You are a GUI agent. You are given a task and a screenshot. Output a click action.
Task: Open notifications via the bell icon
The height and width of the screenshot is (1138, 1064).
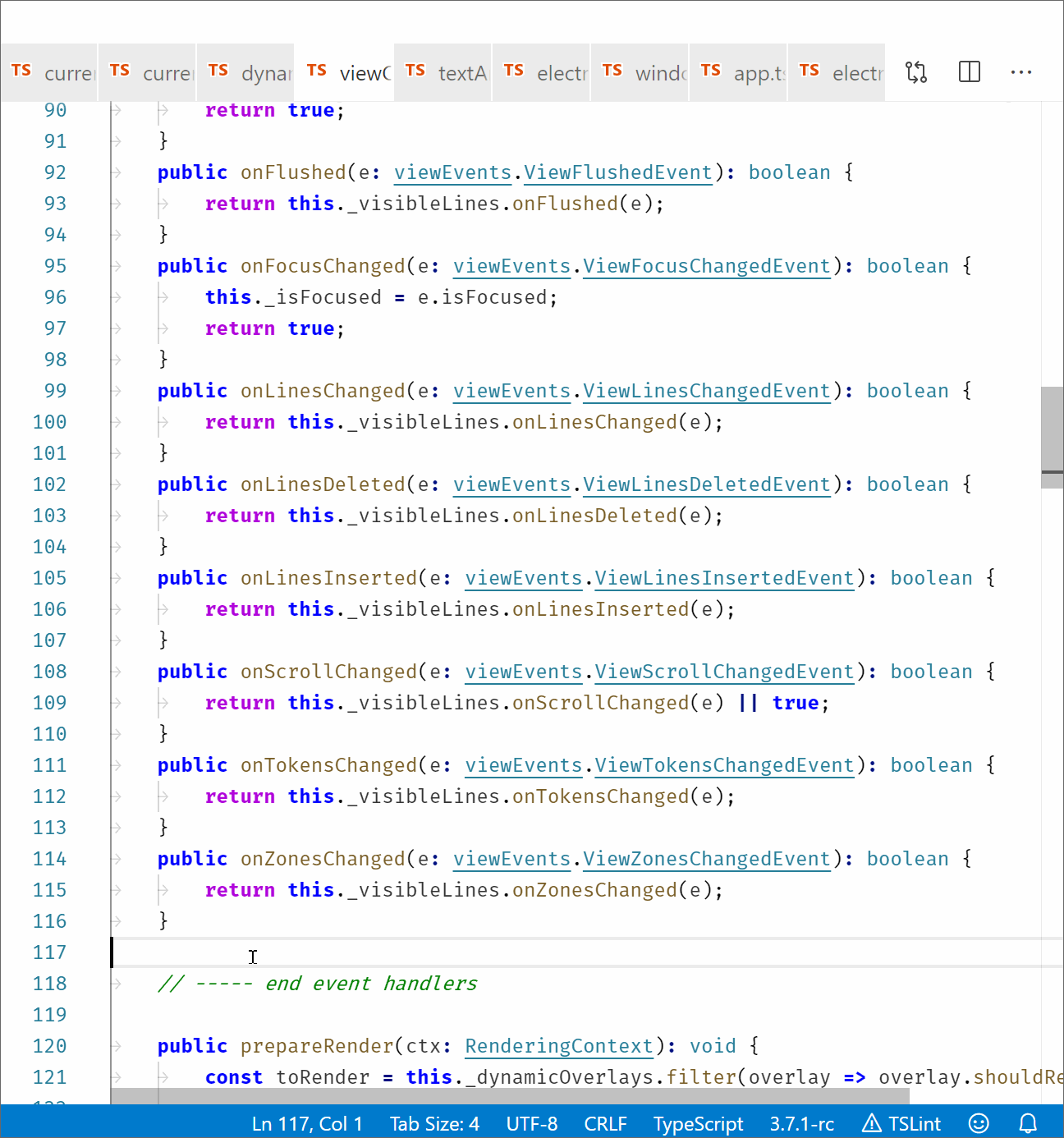click(x=1028, y=1123)
